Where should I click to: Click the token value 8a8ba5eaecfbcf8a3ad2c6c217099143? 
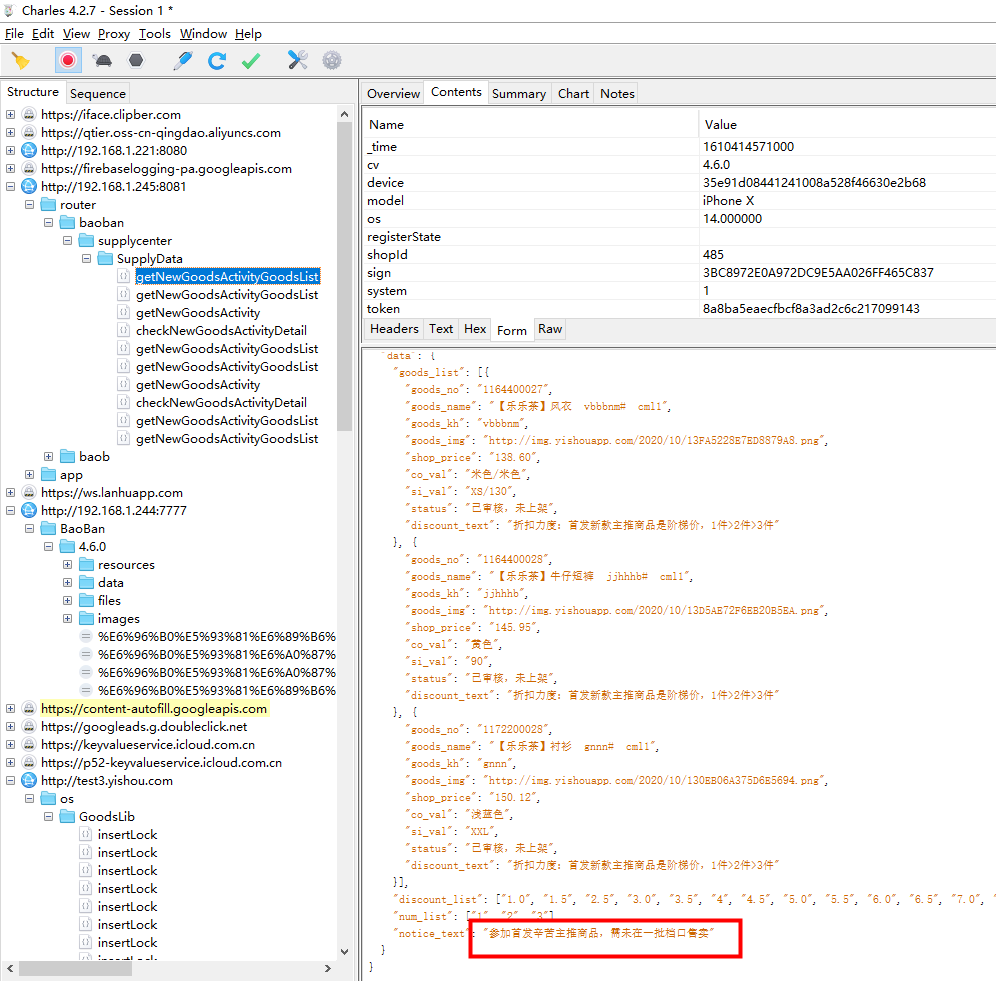tap(811, 309)
